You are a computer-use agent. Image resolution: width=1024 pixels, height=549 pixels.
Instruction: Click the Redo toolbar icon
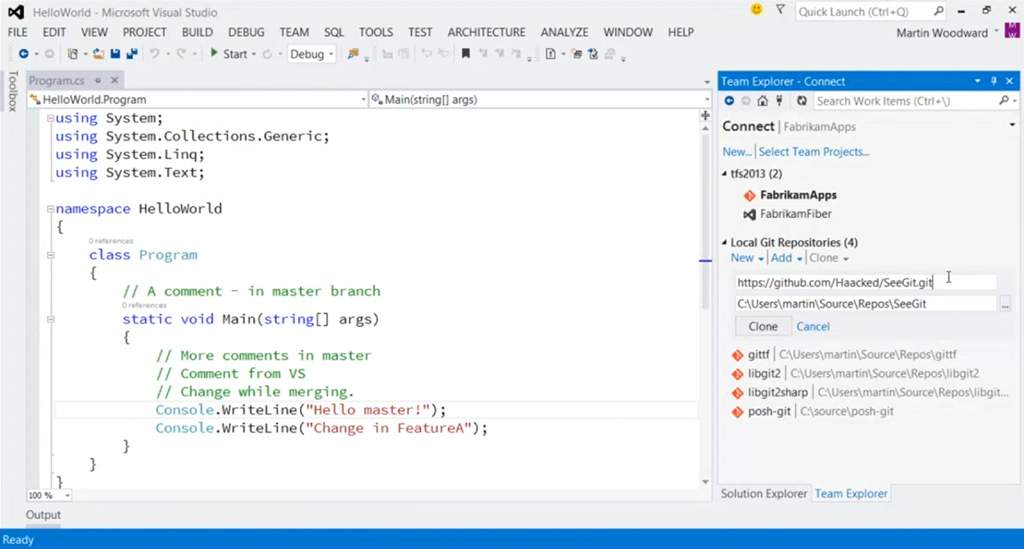point(181,54)
